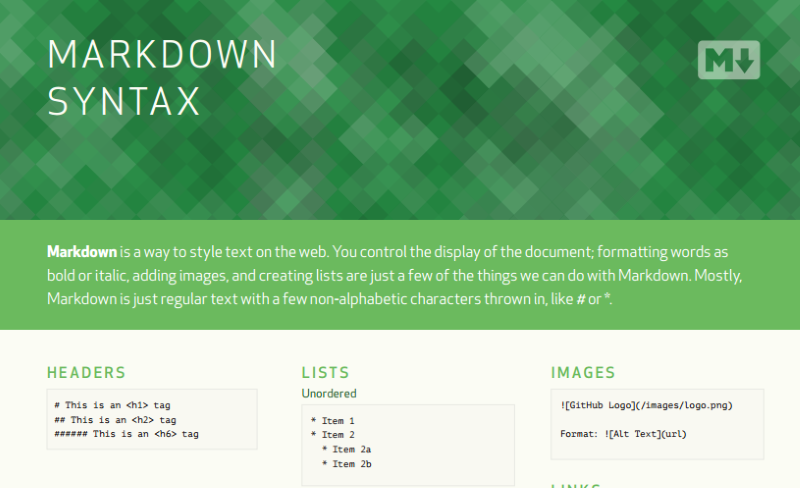Click the '* Item 2' code line
Image resolution: width=800 pixels, height=488 pixels.
pos(333,435)
